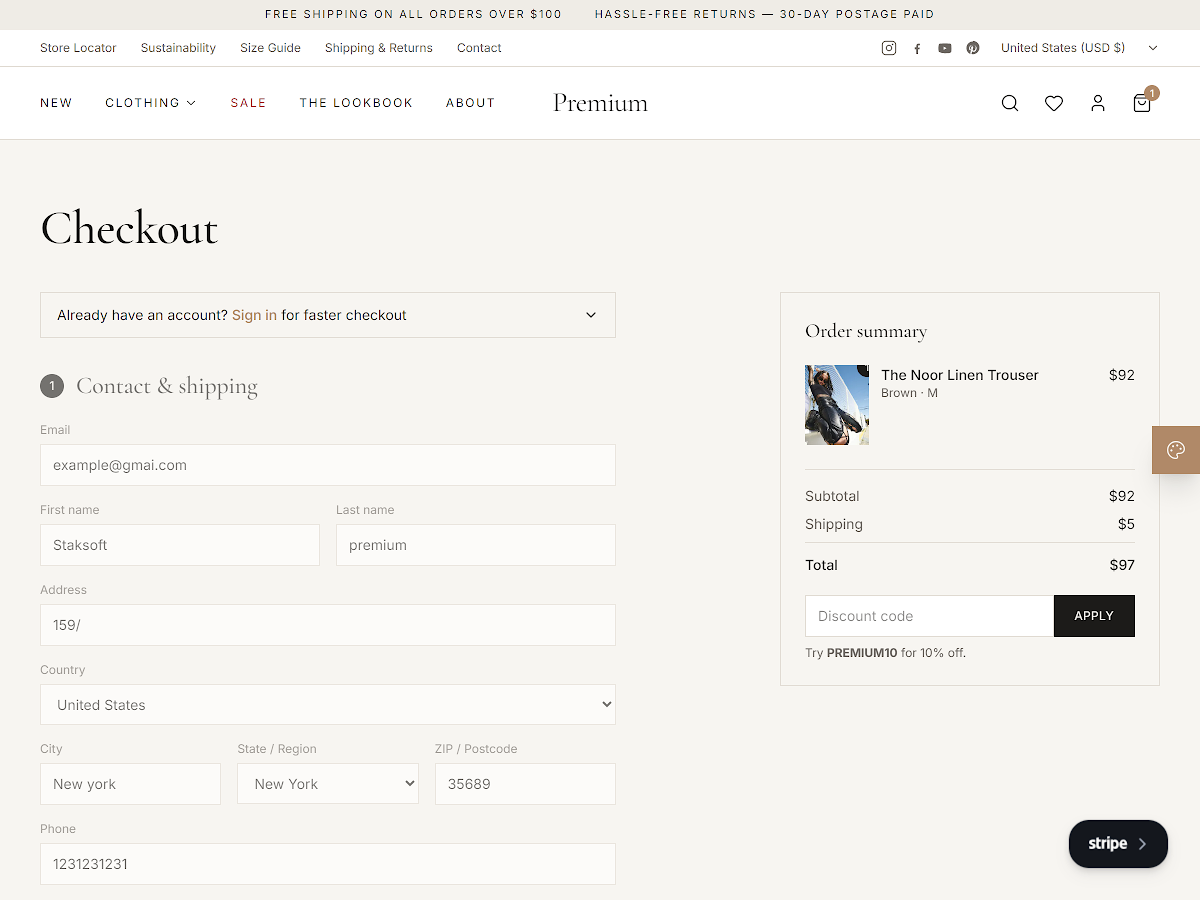
Task: Go to the New menu item
Action: (x=56, y=103)
